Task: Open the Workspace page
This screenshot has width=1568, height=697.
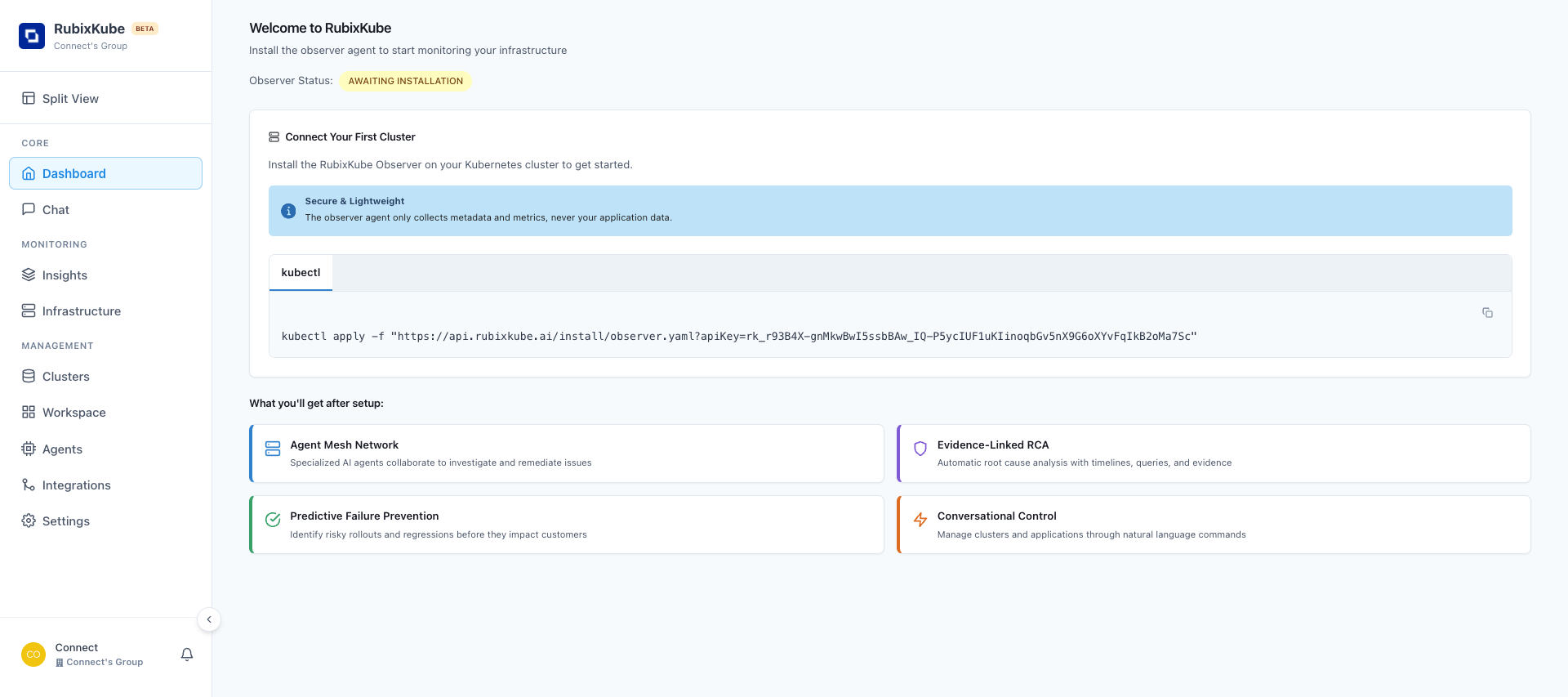Action: pyautogui.click(x=105, y=413)
